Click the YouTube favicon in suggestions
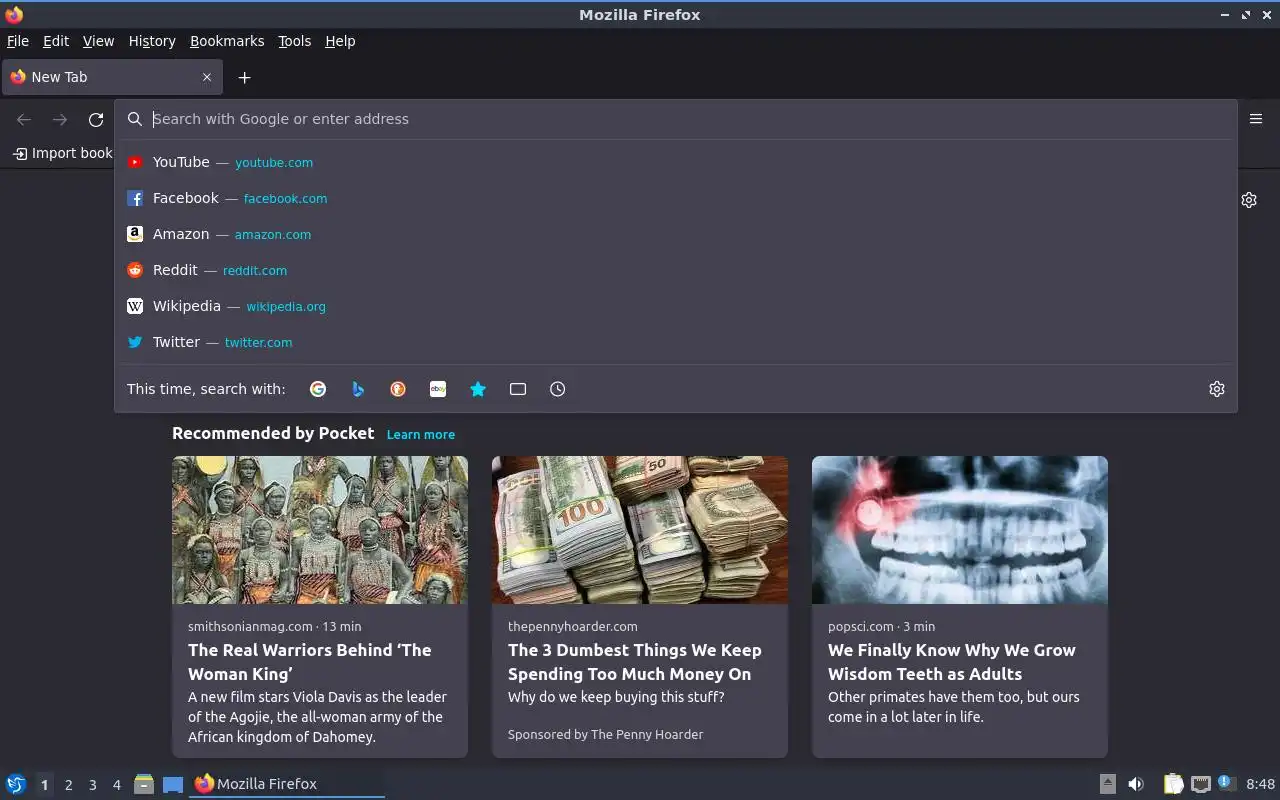The height and width of the screenshot is (800, 1280). (x=135, y=162)
